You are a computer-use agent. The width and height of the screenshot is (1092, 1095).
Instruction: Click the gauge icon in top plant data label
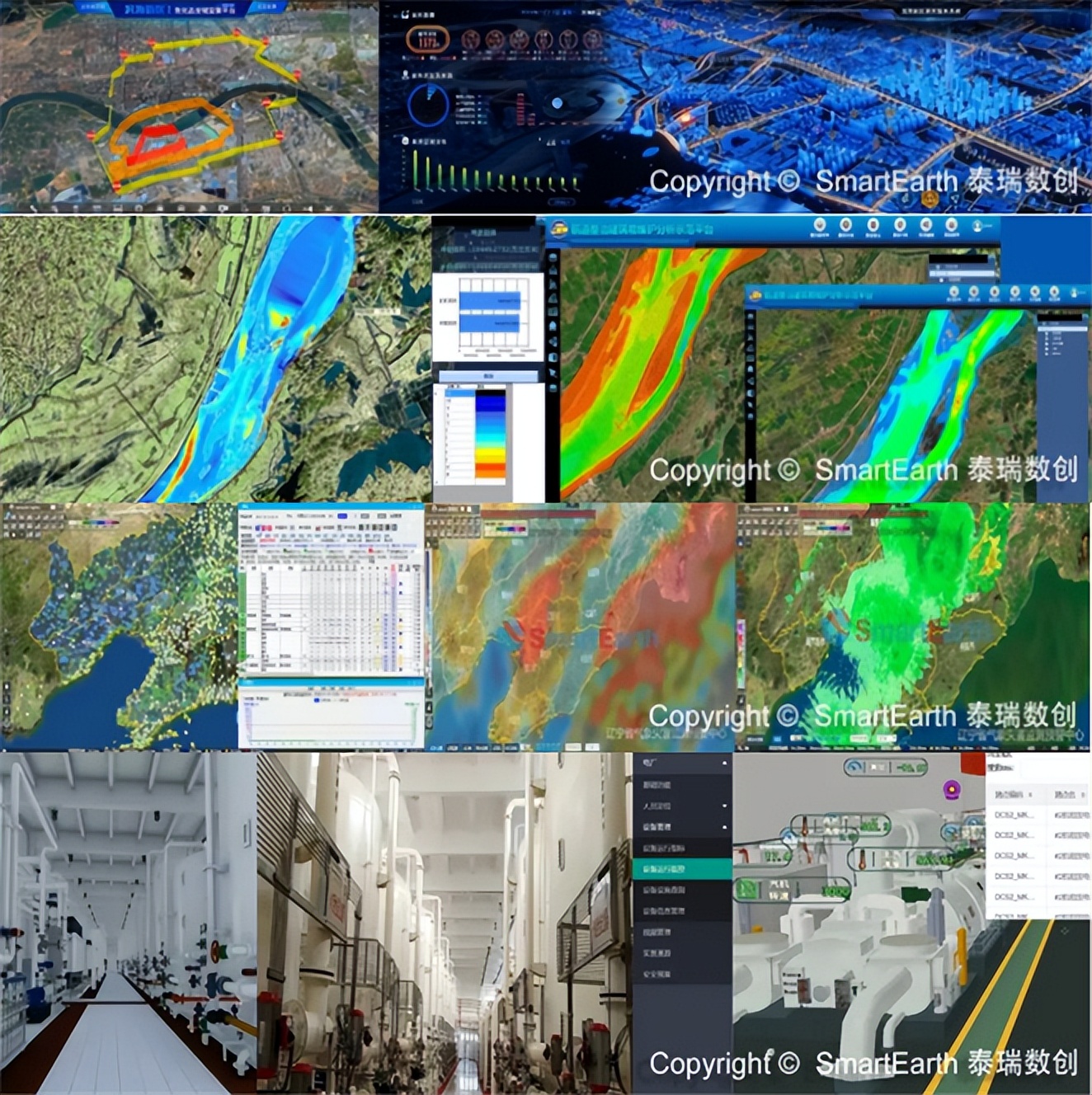click(854, 767)
